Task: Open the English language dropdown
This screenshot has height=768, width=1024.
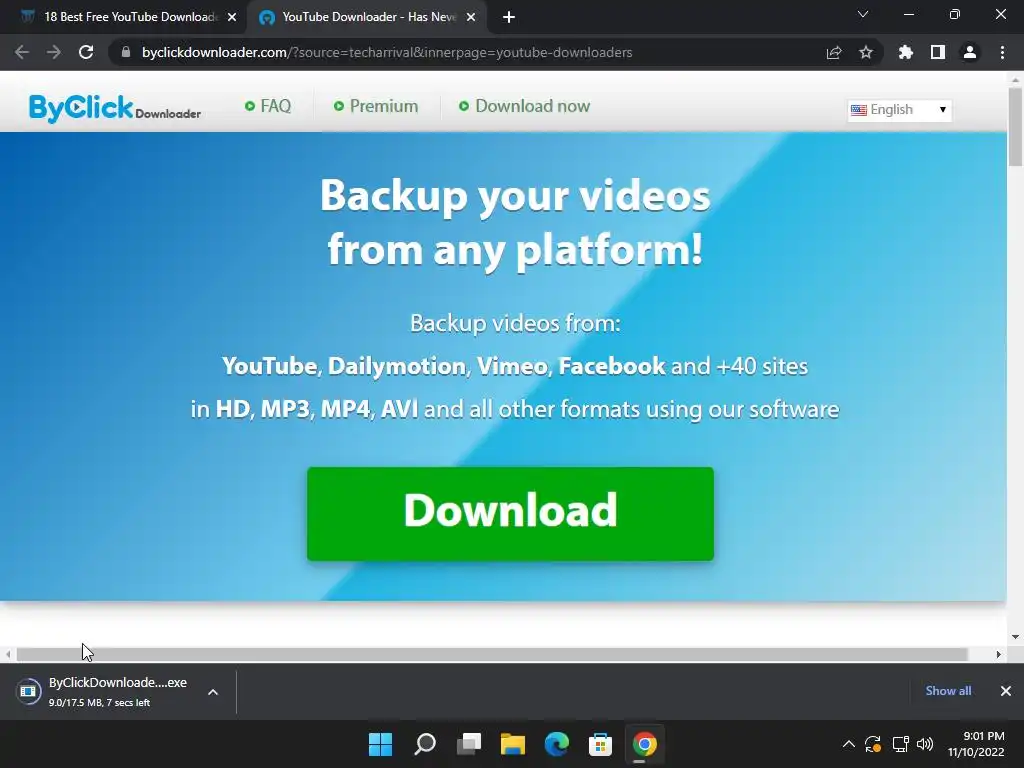Action: [899, 110]
